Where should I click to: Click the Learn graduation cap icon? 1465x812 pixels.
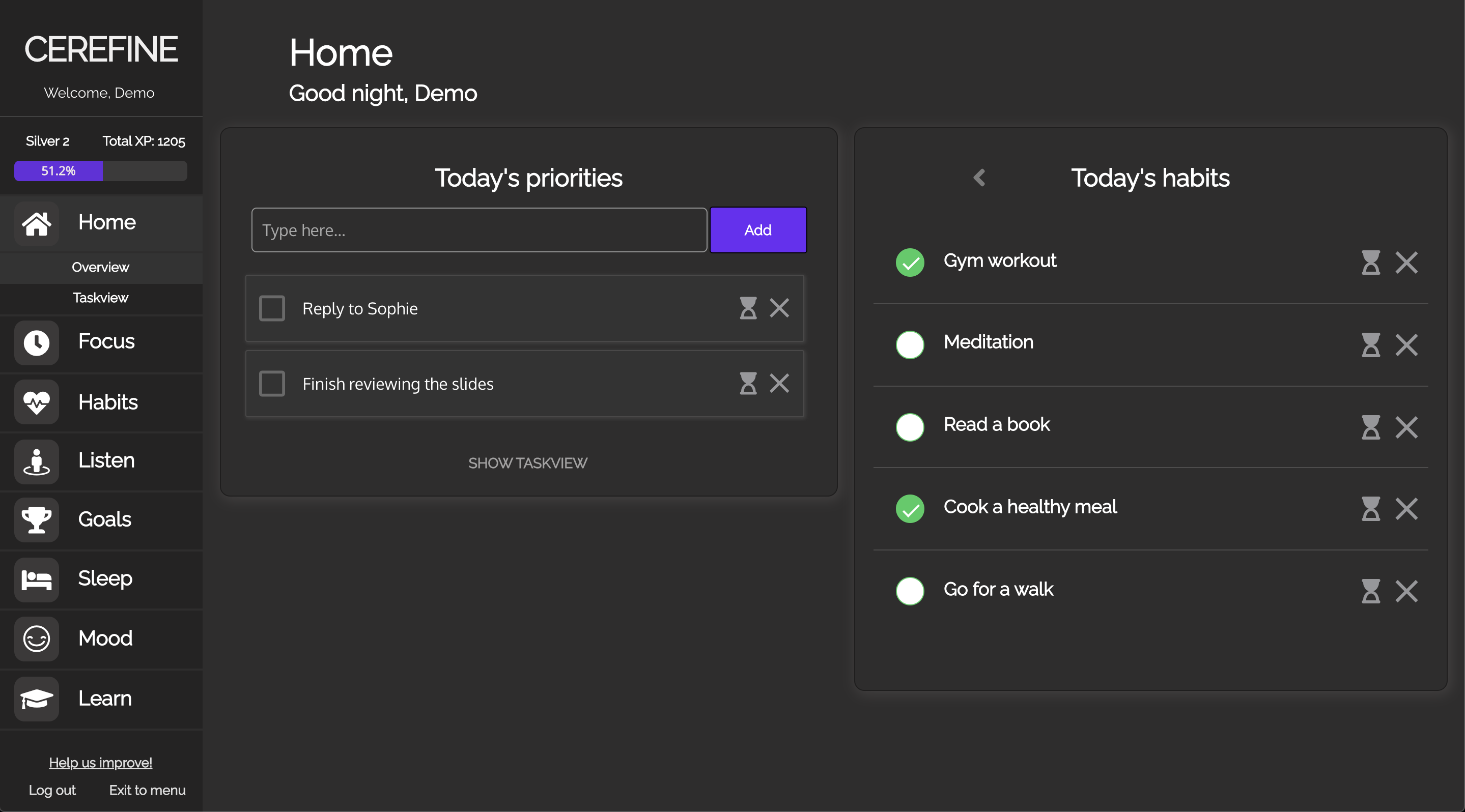37,699
